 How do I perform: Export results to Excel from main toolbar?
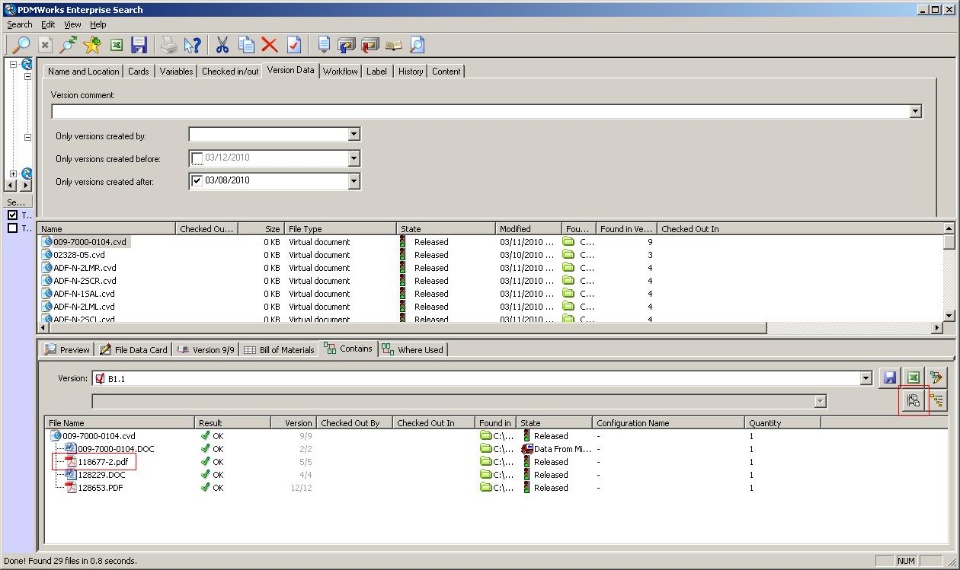[x=116, y=45]
